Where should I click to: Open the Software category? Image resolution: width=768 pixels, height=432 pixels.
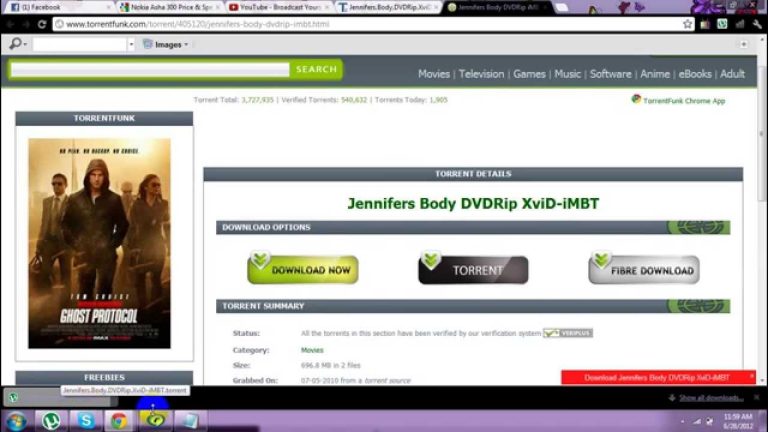click(610, 74)
